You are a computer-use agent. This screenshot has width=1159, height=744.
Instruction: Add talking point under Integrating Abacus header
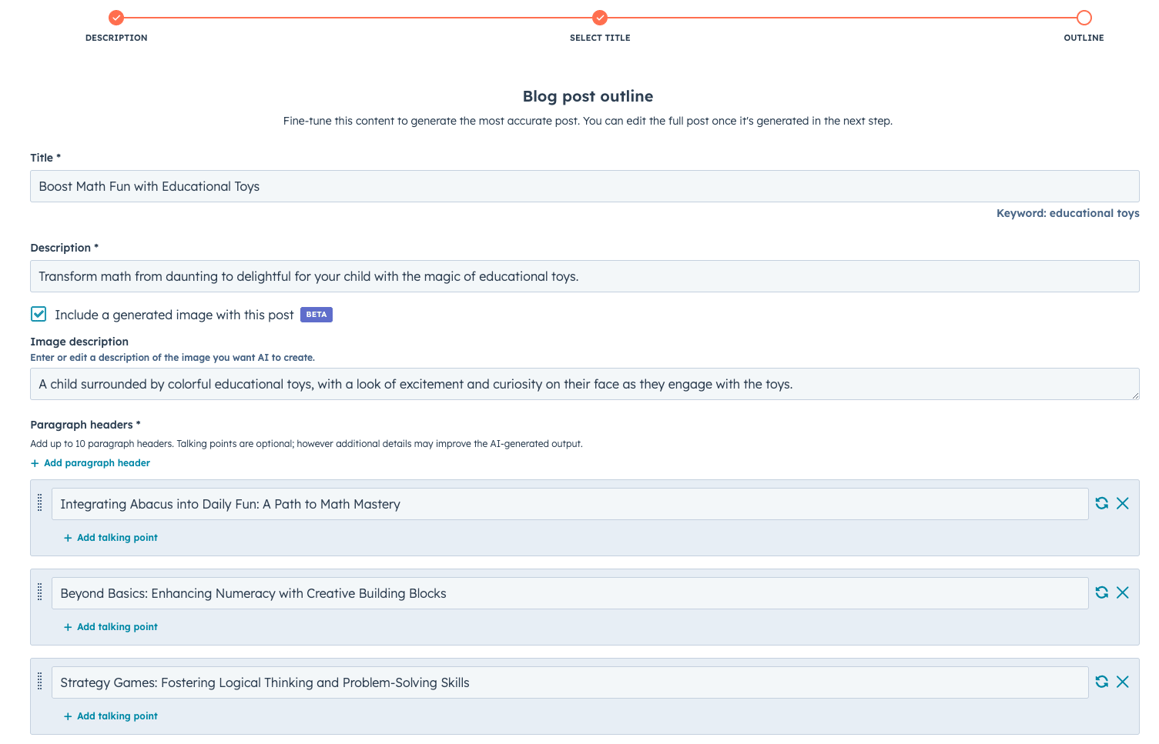pos(110,538)
